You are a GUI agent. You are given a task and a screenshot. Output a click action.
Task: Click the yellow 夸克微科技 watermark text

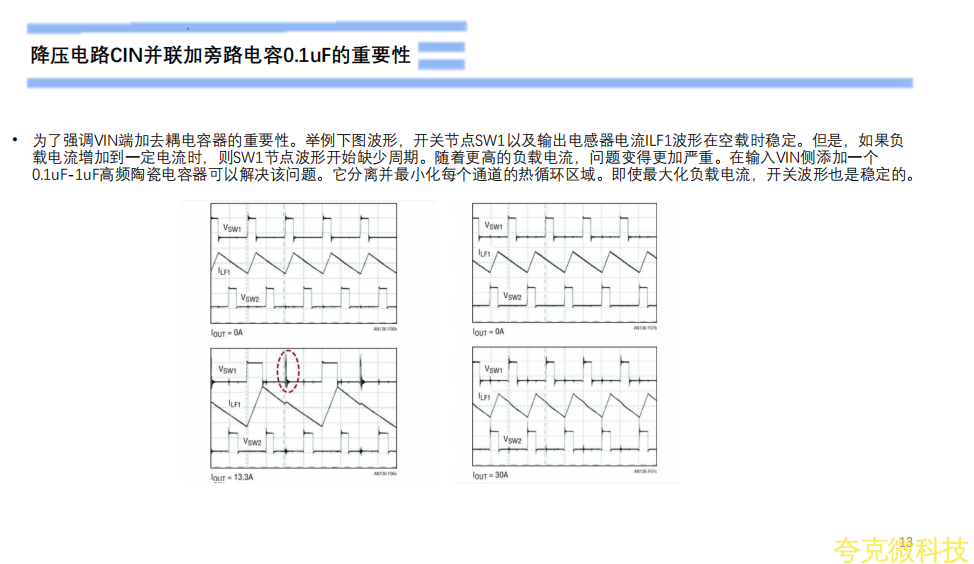[x=900, y=550]
